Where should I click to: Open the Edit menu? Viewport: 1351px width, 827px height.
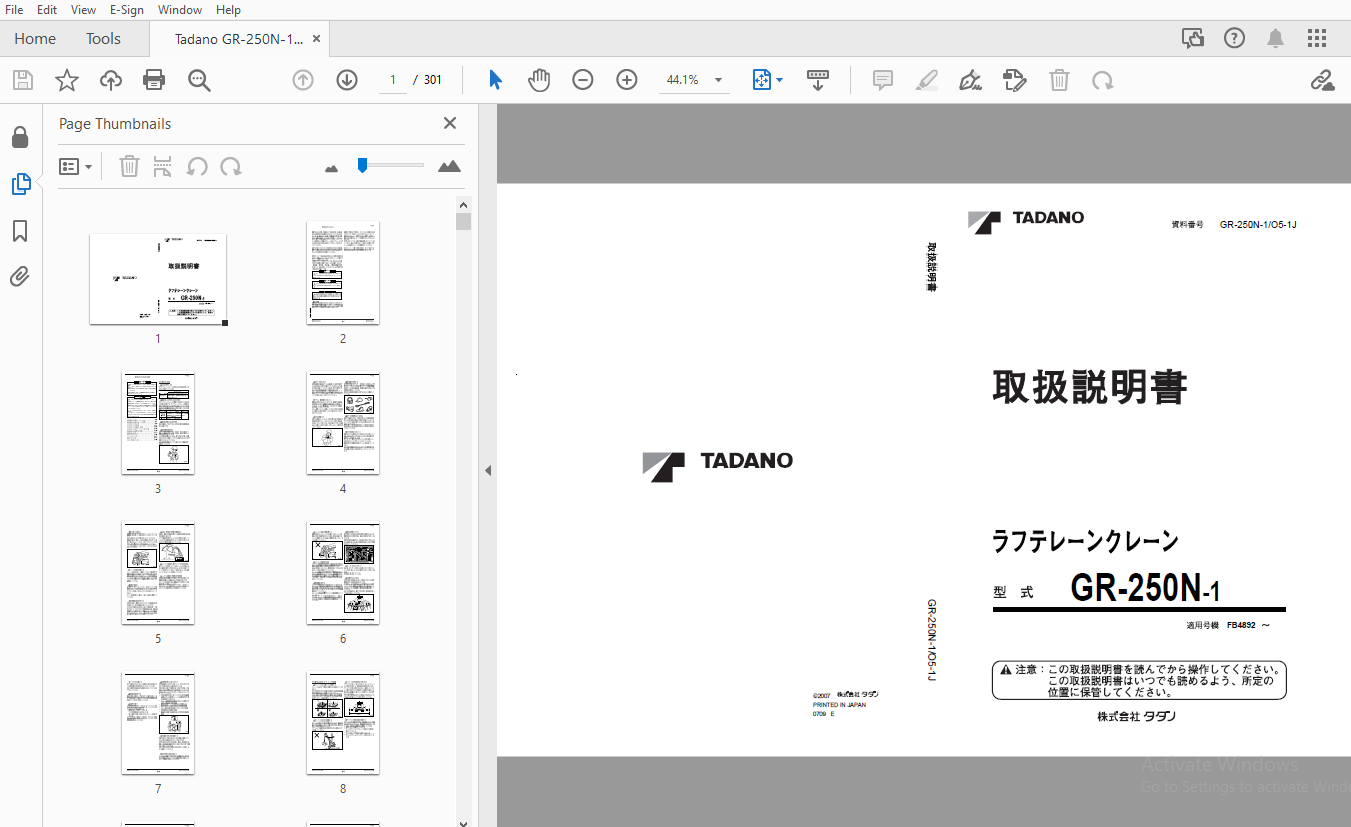click(47, 9)
